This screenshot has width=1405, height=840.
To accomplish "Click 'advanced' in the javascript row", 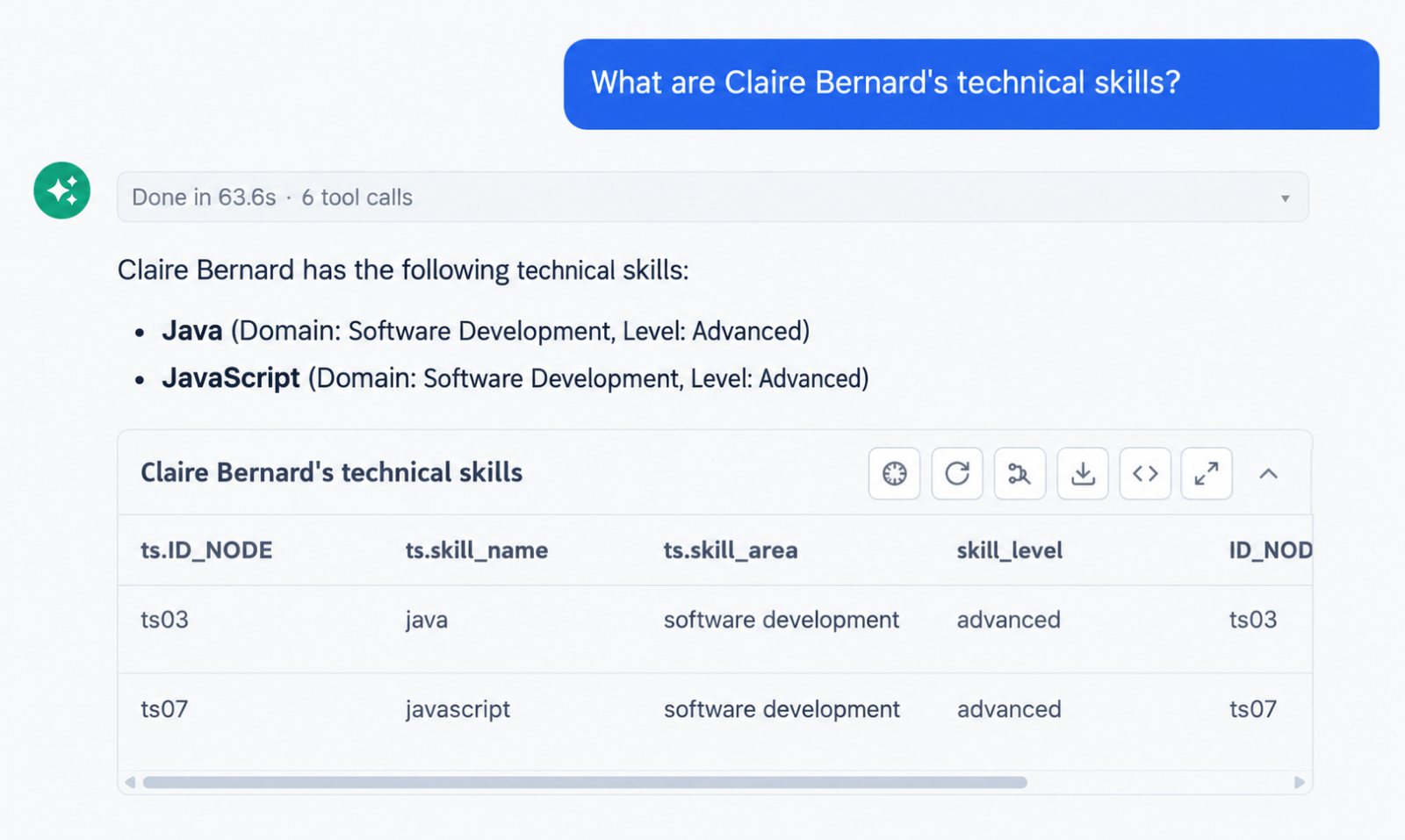I will pos(1009,709).
